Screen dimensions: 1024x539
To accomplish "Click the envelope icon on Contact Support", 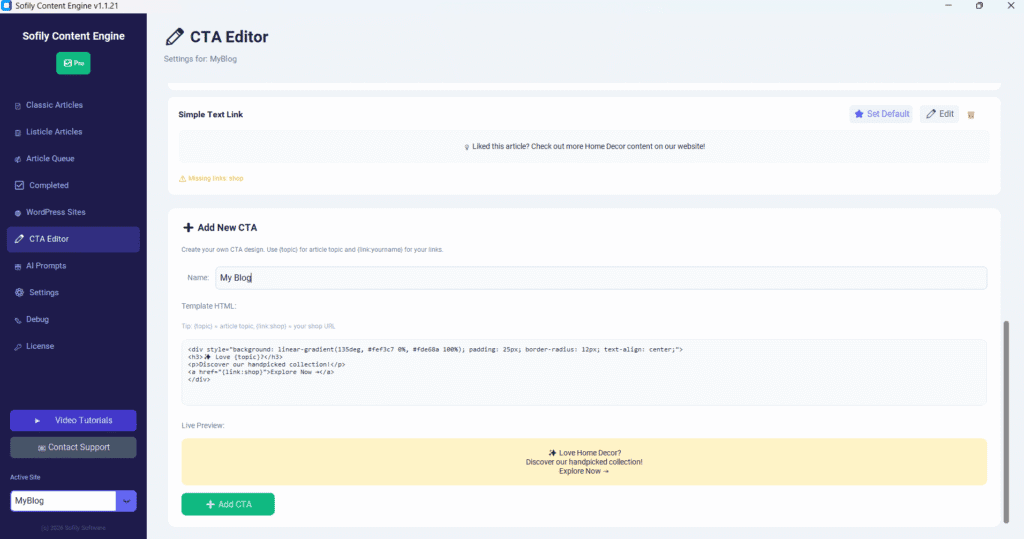I will coord(42,448).
